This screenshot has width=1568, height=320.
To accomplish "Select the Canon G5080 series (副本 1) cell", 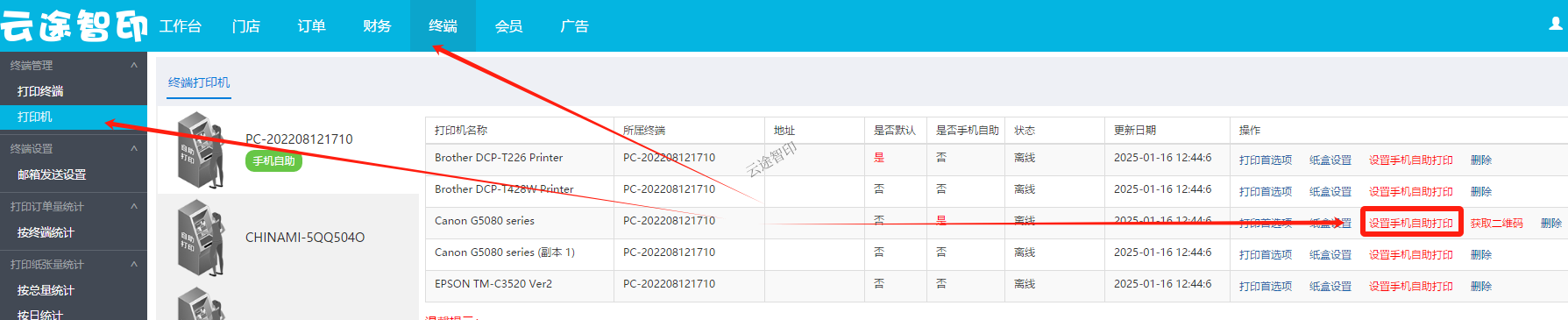I will point(505,252).
